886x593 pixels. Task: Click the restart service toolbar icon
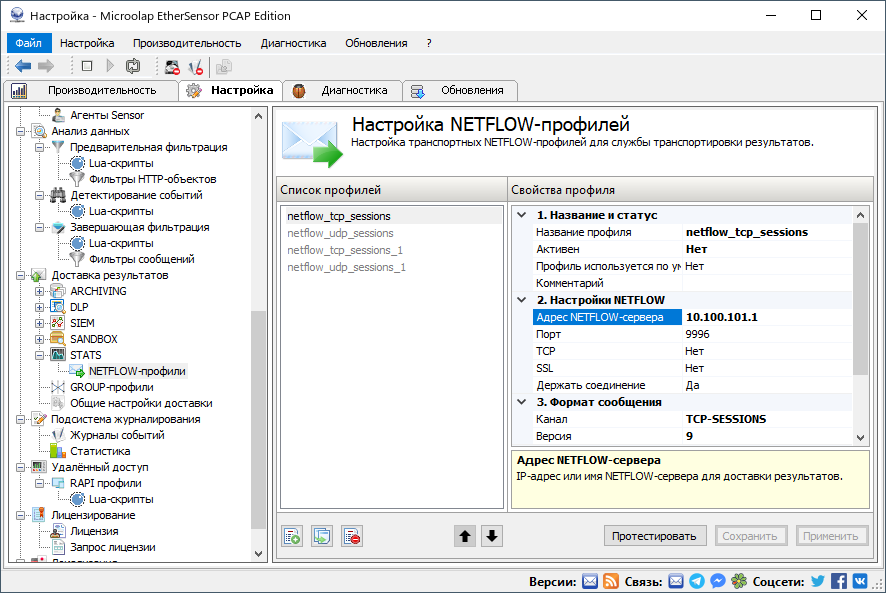134,66
